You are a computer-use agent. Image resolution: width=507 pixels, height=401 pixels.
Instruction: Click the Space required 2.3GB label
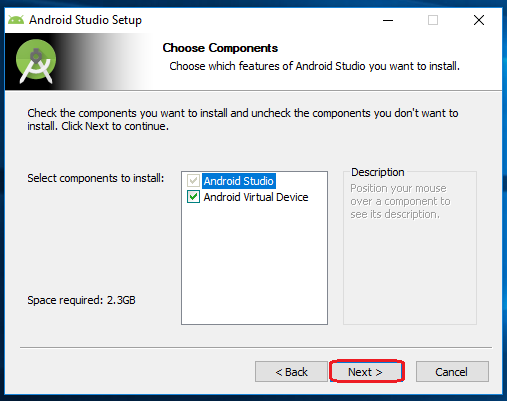[x=81, y=300]
